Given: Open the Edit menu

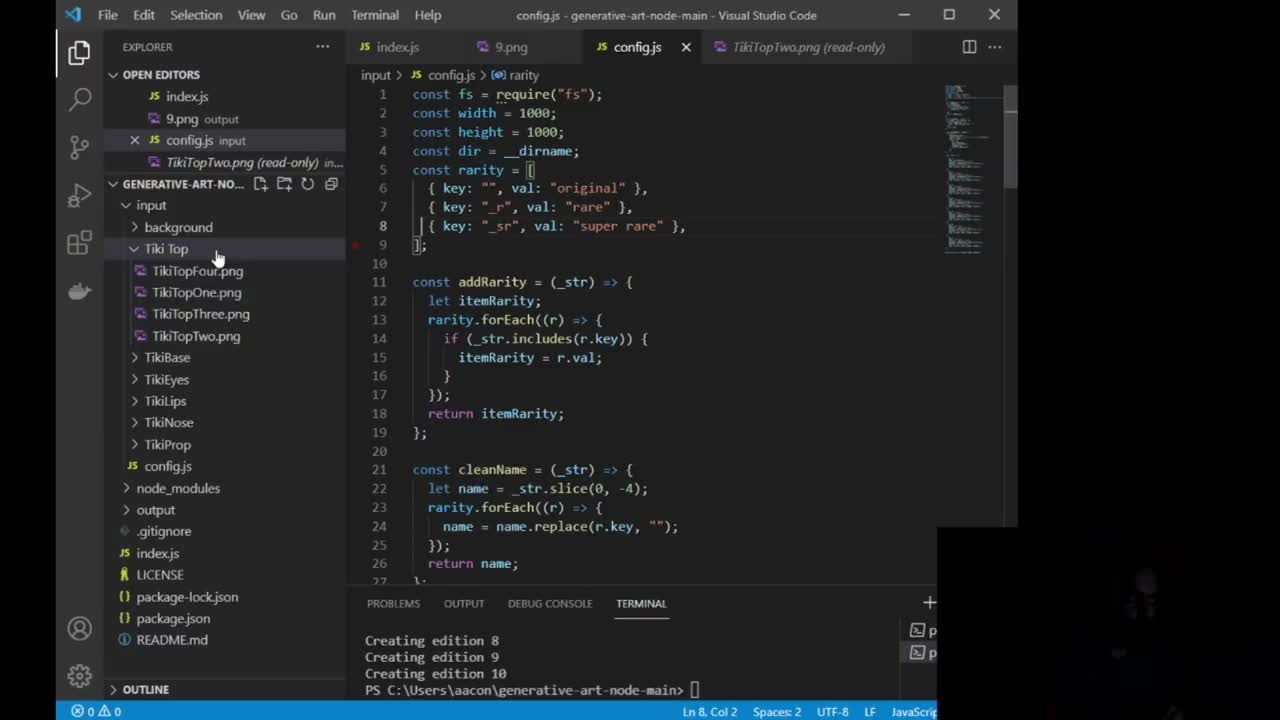Looking at the screenshot, I should [x=144, y=15].
